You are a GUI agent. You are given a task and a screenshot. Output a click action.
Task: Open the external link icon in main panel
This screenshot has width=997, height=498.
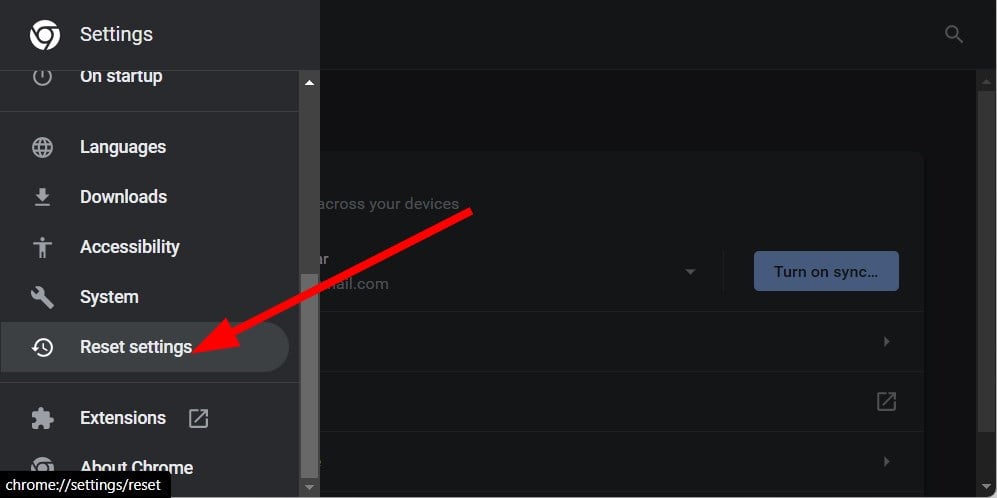886,401
